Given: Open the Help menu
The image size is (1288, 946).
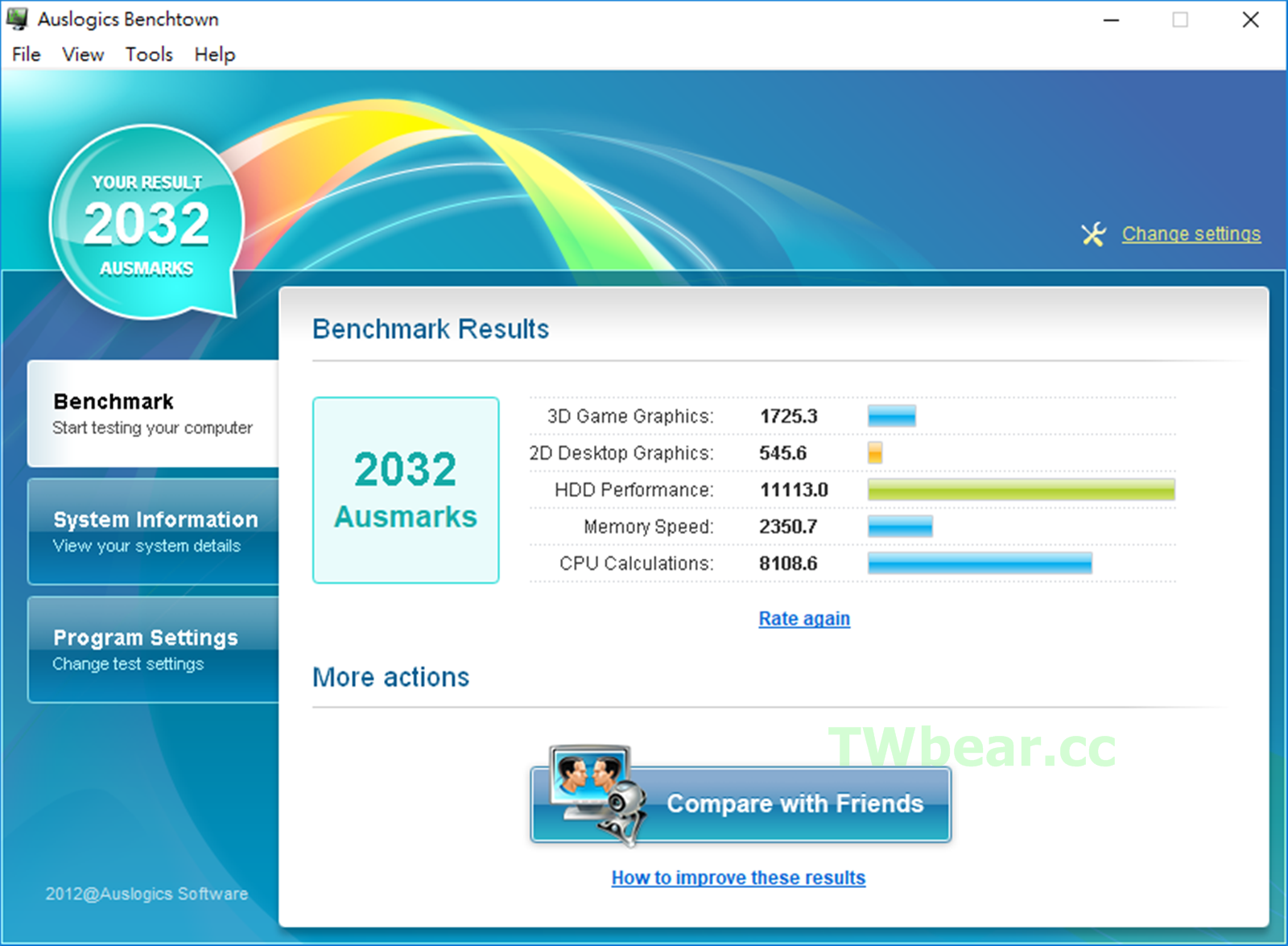Looking at the screenshot, I should click(x=215, y=54).
